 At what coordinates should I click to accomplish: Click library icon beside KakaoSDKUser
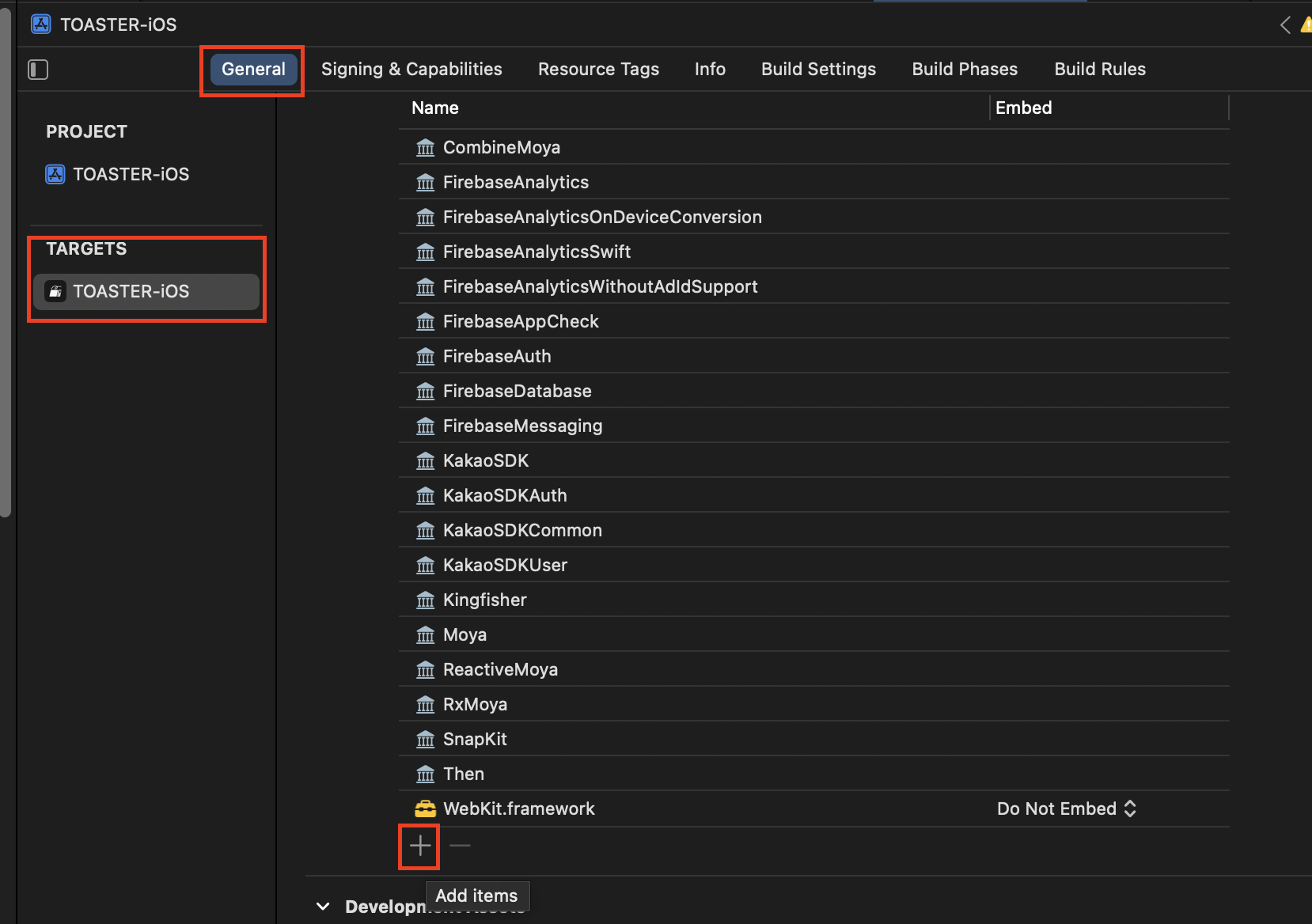426,566
